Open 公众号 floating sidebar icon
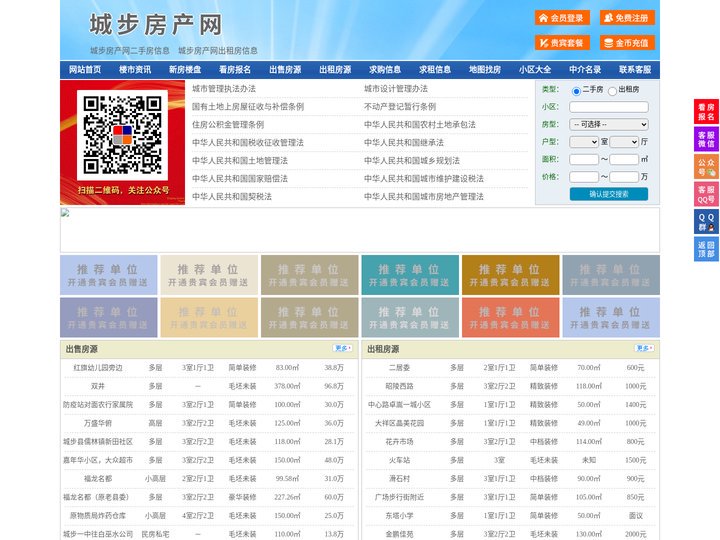 (706, 167)
